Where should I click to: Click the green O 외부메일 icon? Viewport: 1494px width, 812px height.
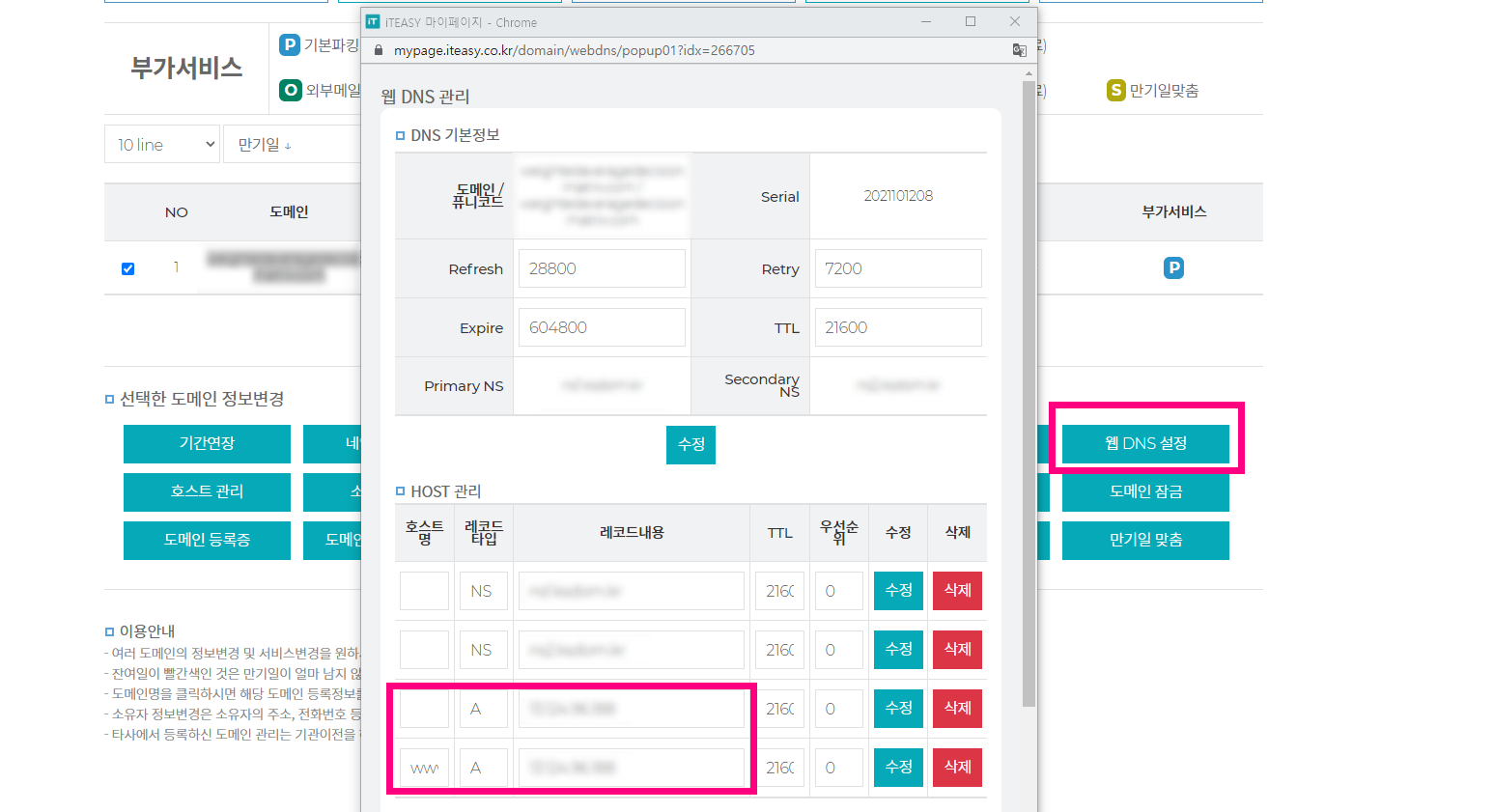coord(290,90)
